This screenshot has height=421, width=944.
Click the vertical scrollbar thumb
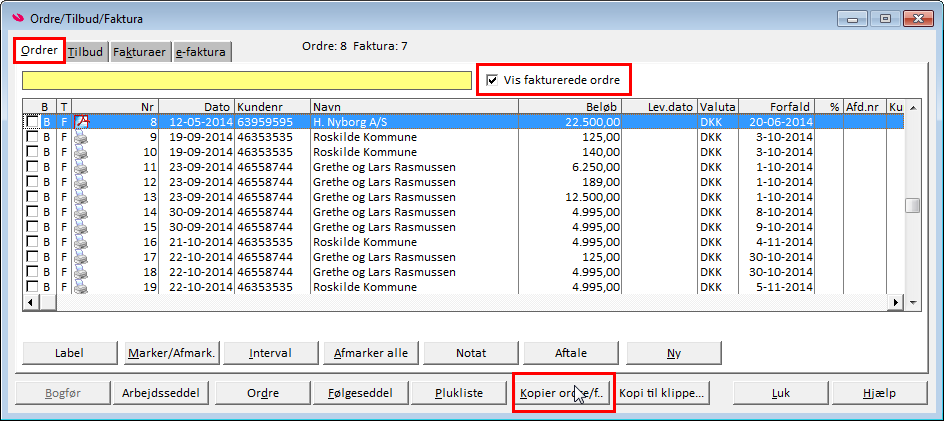(x=913, y=205)
